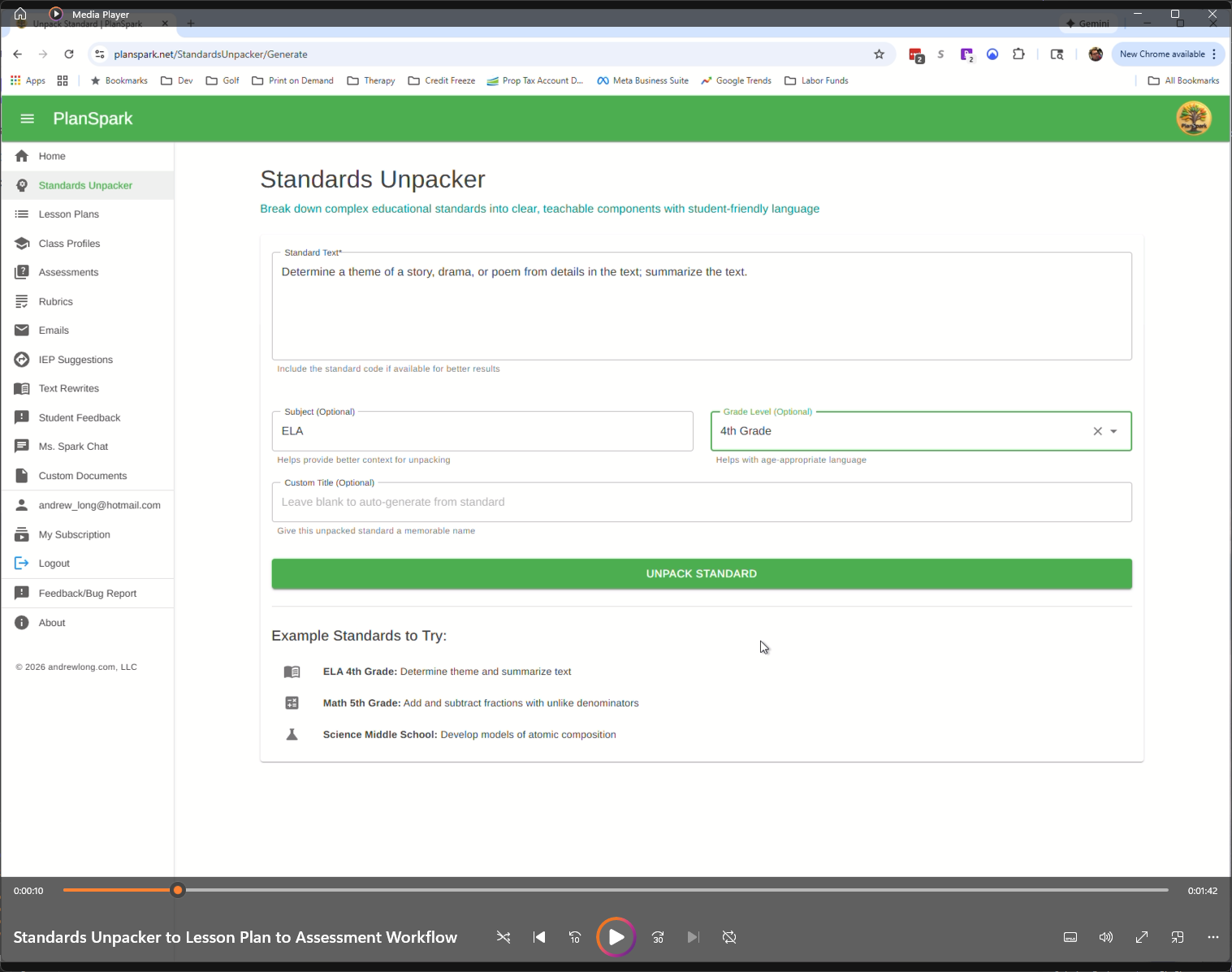Toggle shuffle in the media player
Image resolution: width=1232 pixels, height=972 pixels.
[504, 937]
